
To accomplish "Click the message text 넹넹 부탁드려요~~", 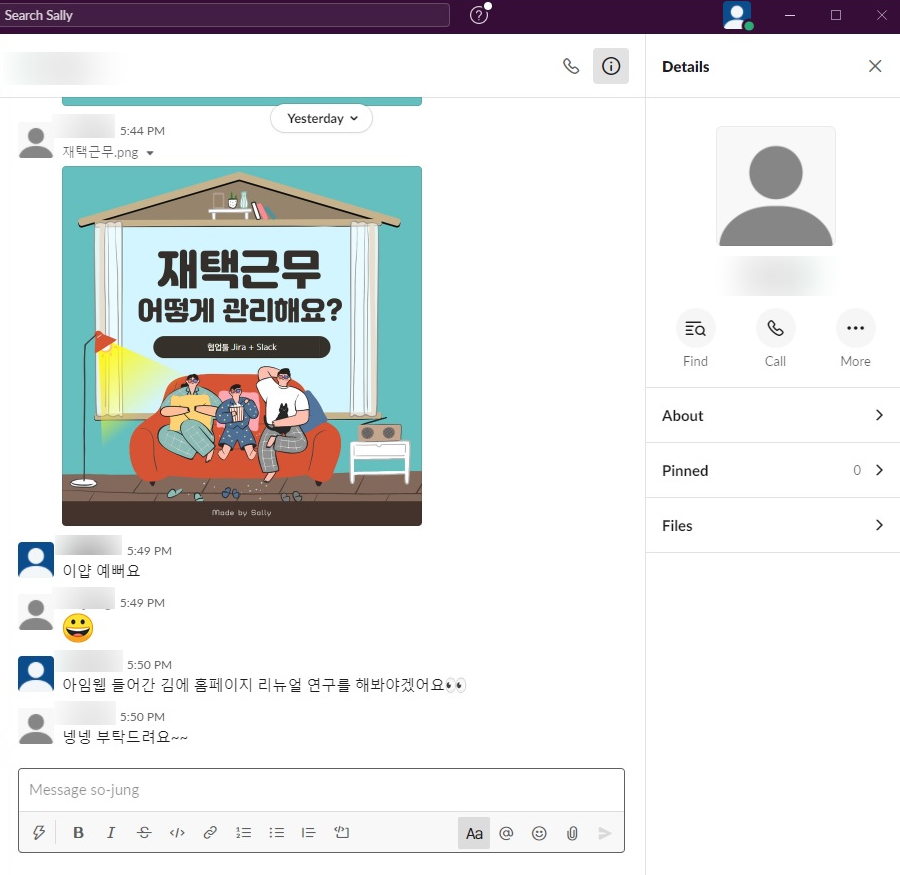I will [125, 737].
